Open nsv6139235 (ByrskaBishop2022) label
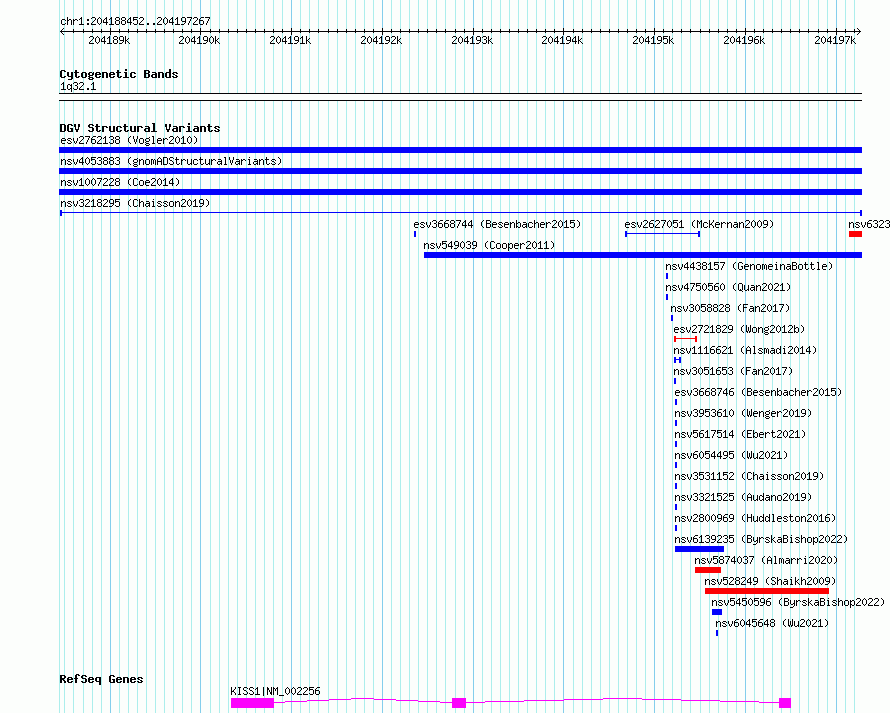 (x=761, y=539)
